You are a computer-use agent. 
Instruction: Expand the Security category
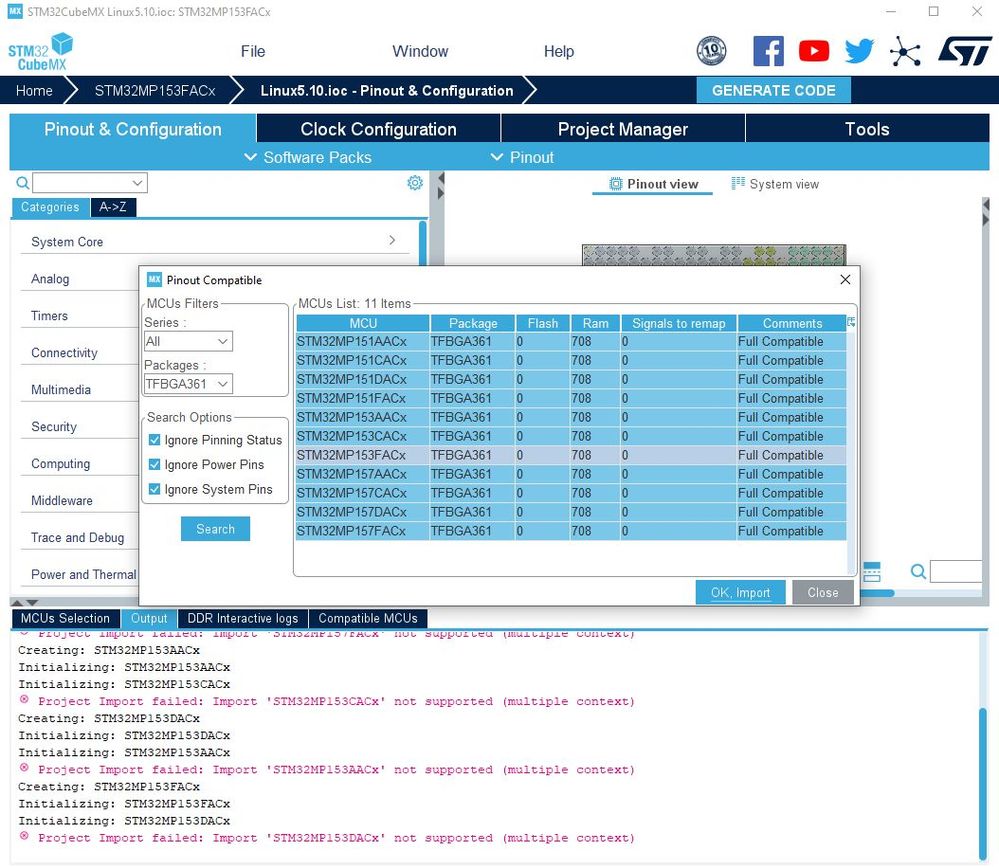(x=79, y=427)
